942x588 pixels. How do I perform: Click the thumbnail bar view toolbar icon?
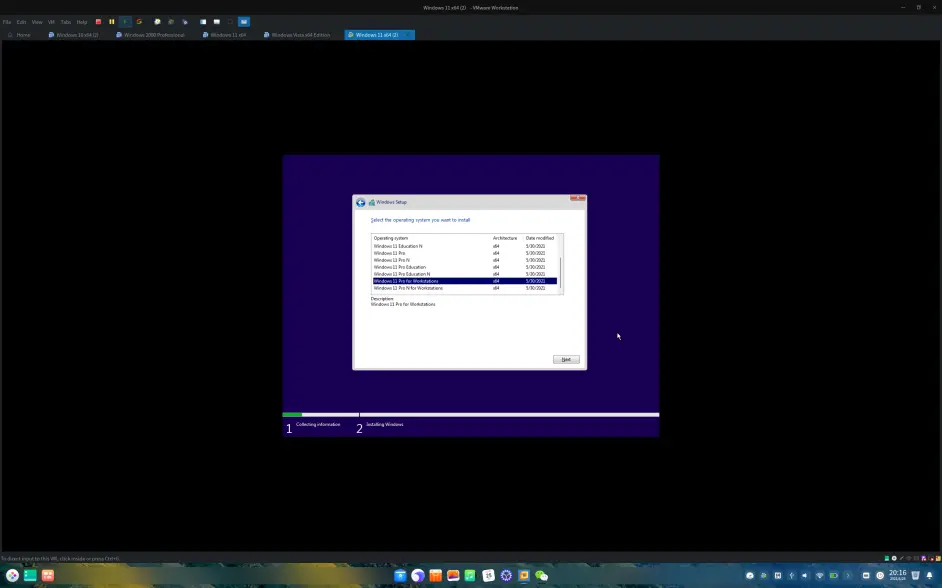click(217, 22)
